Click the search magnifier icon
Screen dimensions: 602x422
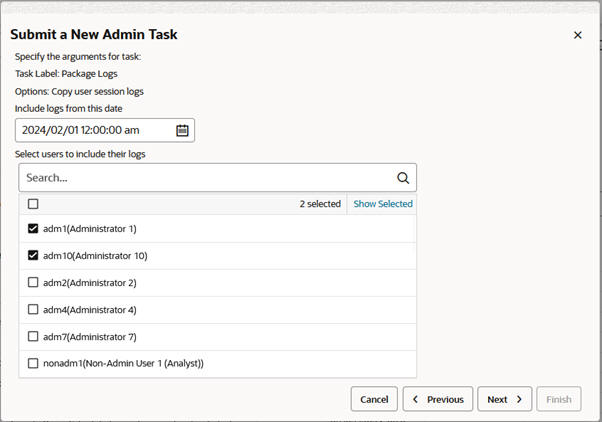coord(403,178)
